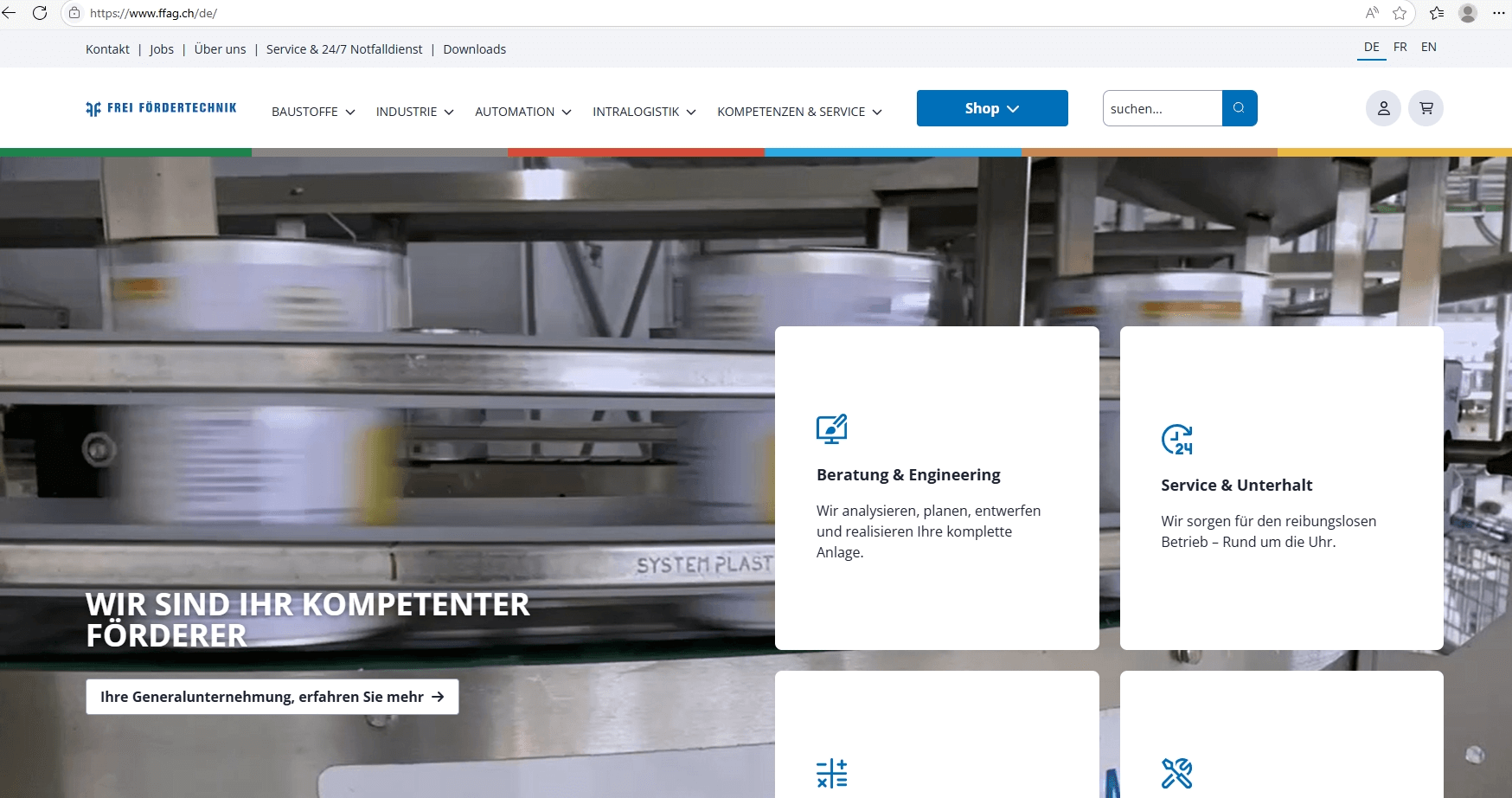Click 'Ihre Generalunternehmung, erfahren Sie mehr' button
The height and width of the screenshot is (798, 1512).
click(272, 697)
